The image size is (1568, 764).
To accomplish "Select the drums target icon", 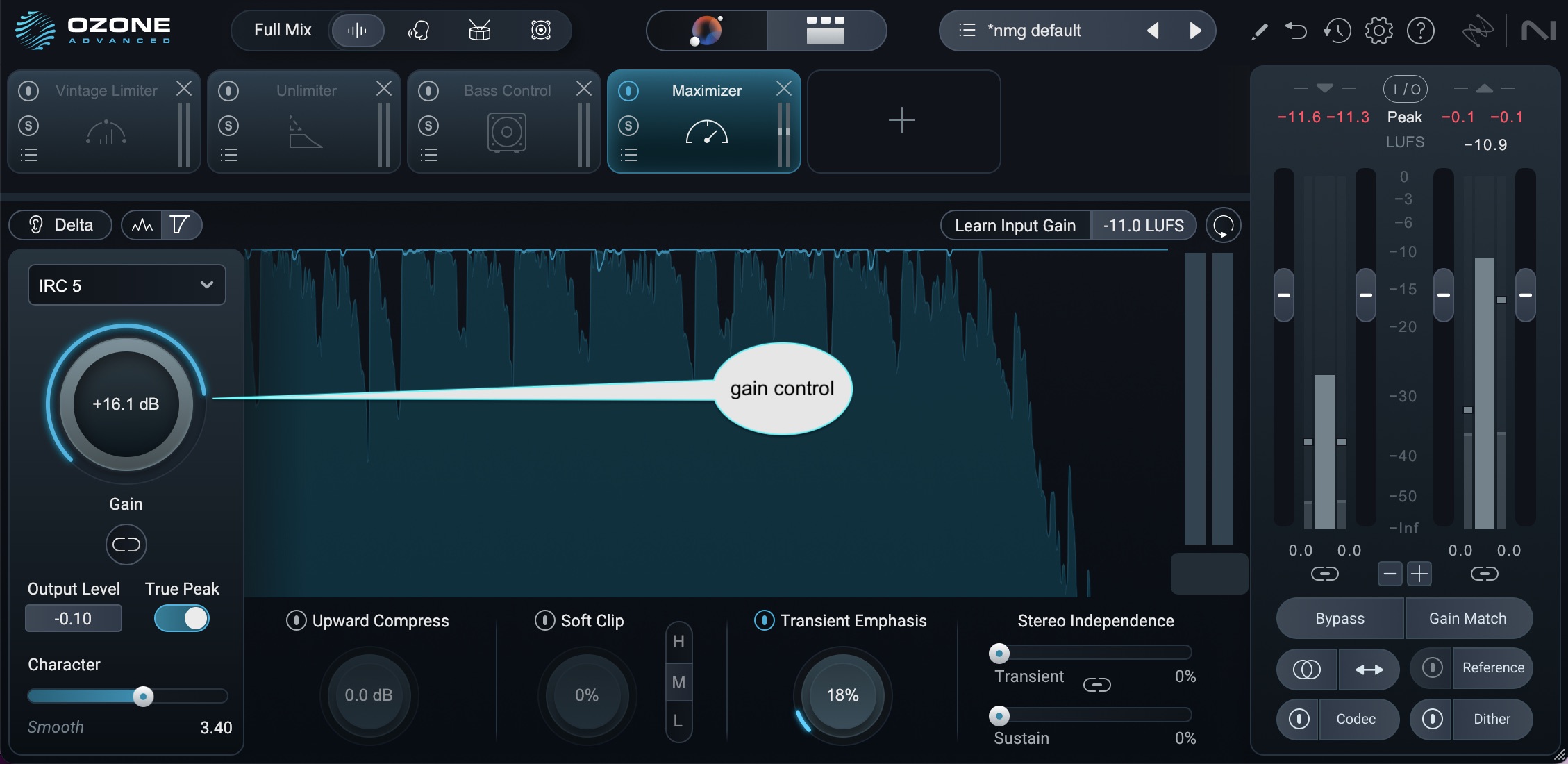I will pyautogui.click(x=480, y=31).
